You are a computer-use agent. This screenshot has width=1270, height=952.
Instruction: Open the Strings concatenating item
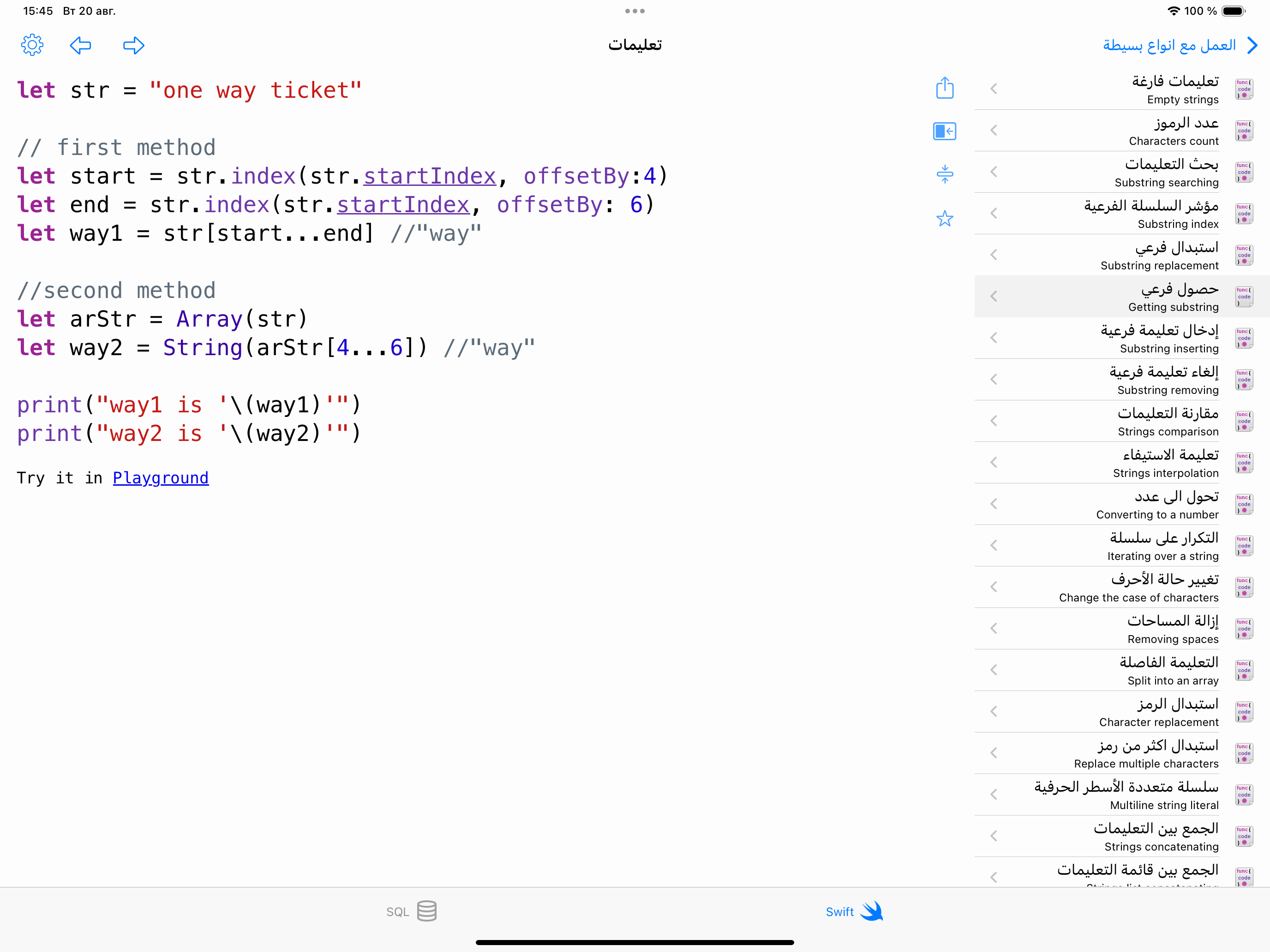pos(1122,836)
